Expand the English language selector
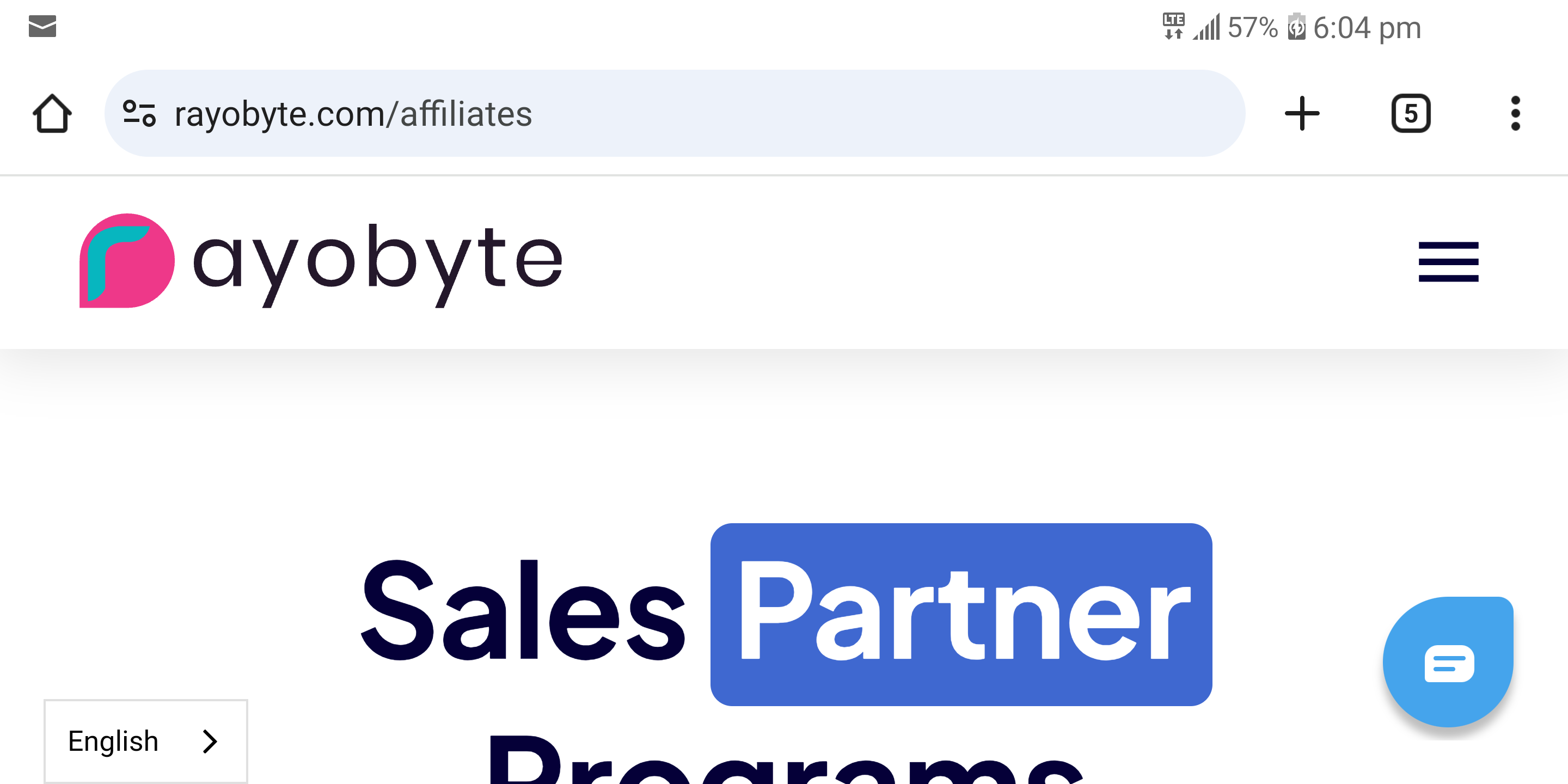 [146, 742]
